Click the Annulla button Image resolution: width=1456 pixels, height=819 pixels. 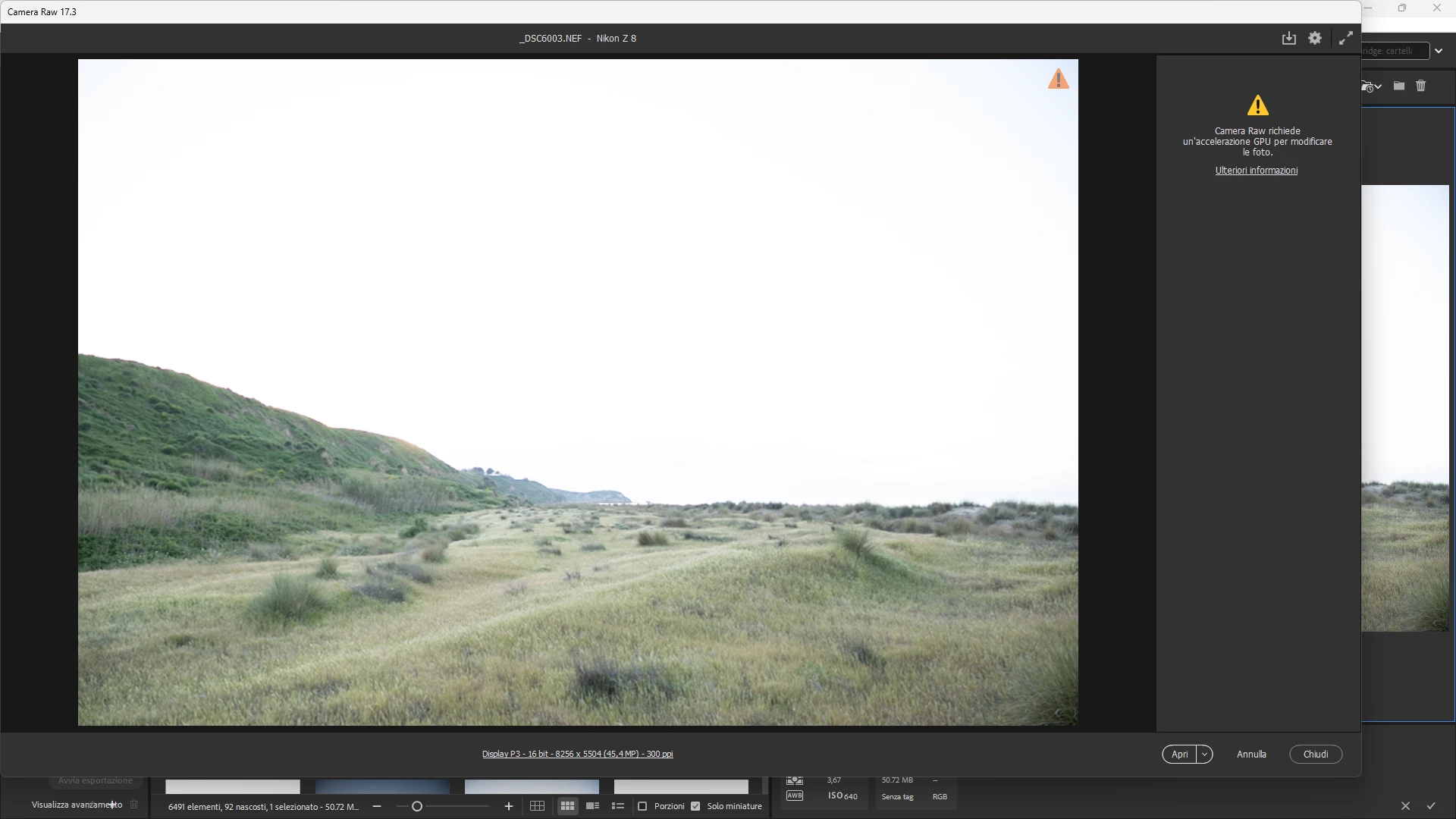pos(1251,755)
